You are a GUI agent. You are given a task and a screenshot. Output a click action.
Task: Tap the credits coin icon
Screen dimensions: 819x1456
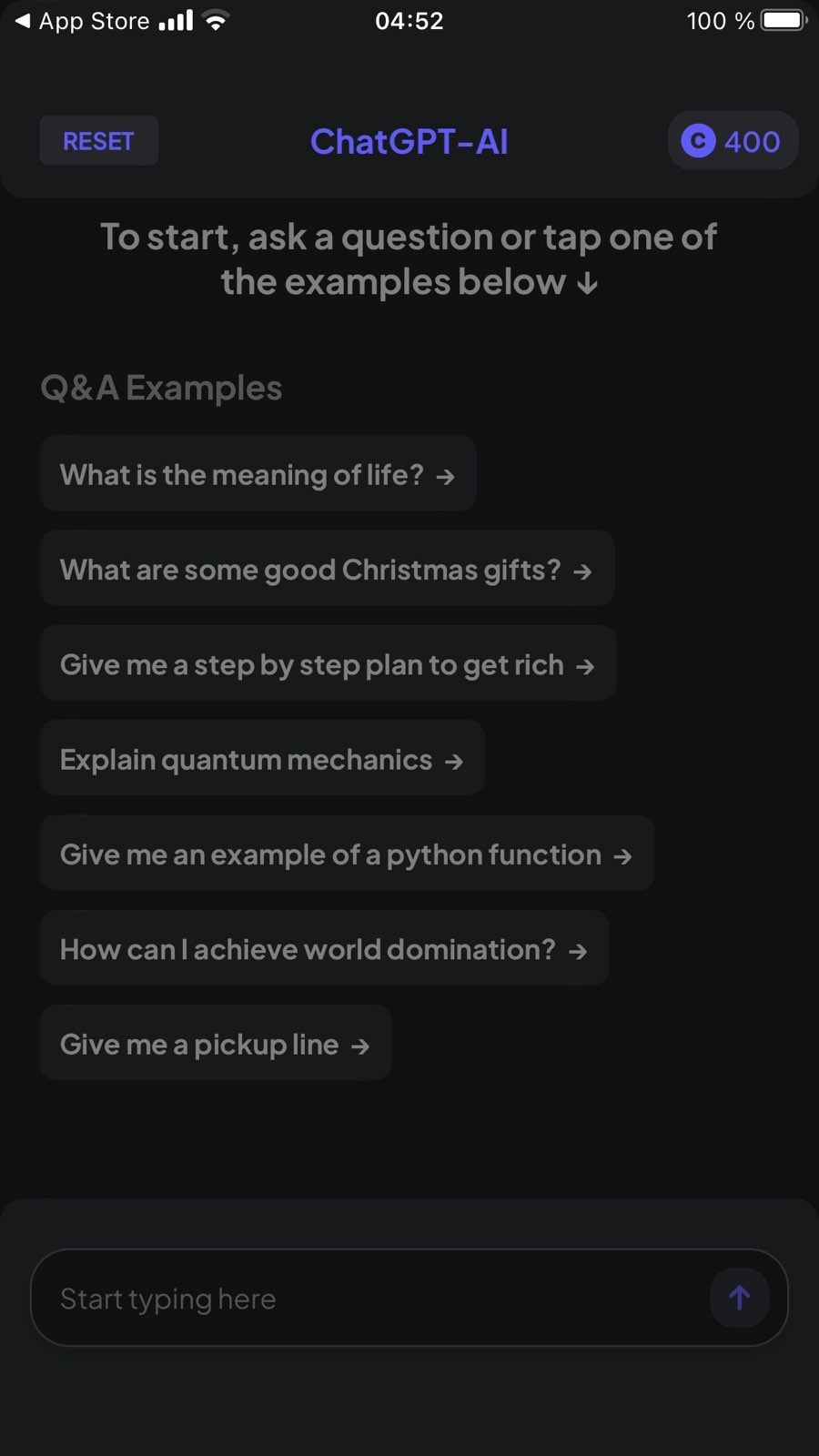(698, 141)
